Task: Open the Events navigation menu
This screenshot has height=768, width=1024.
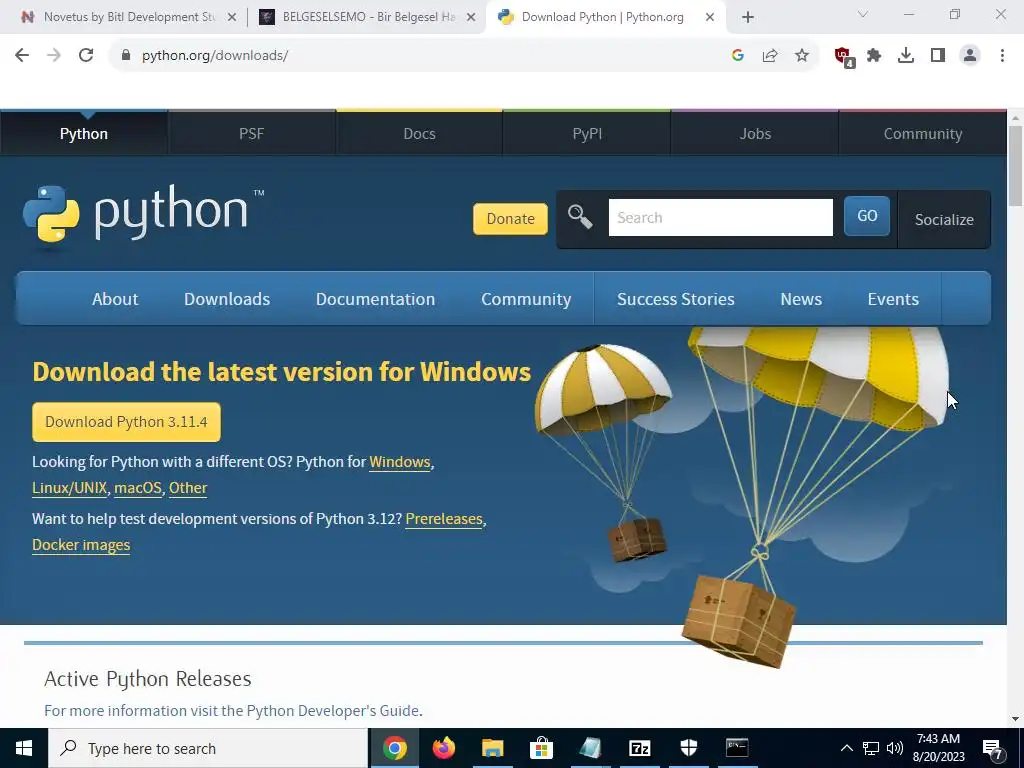Action: 893,299
